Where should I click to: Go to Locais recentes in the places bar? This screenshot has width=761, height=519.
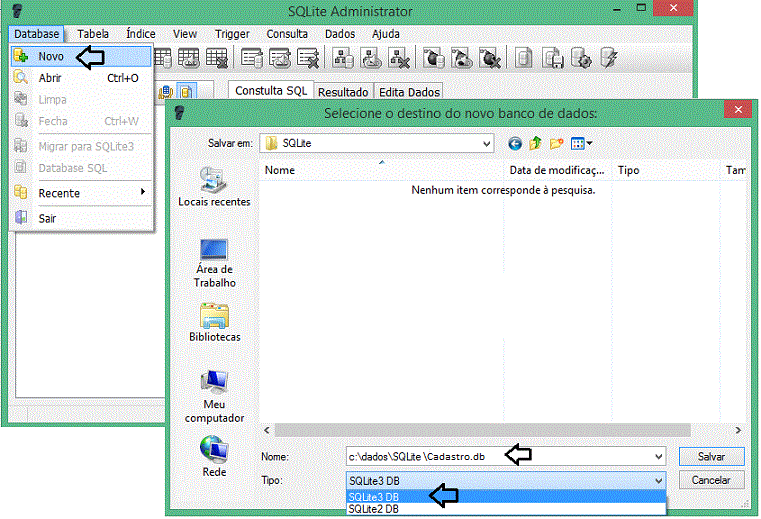(x=214, y=187)
